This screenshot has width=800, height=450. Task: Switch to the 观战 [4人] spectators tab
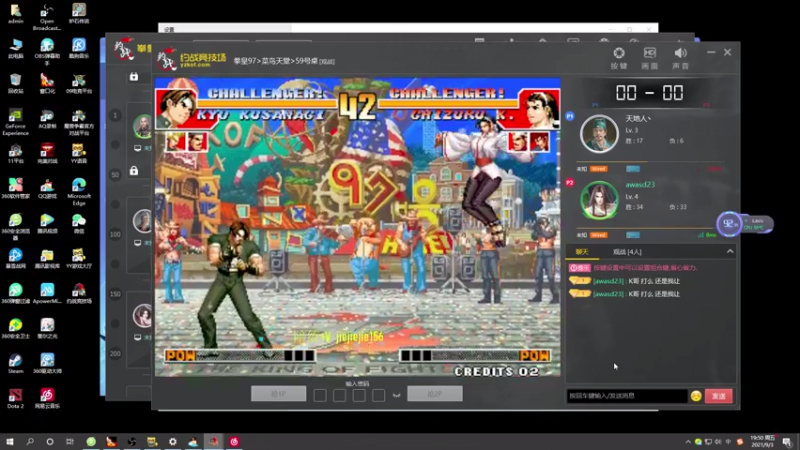click(x=627, y=252)
